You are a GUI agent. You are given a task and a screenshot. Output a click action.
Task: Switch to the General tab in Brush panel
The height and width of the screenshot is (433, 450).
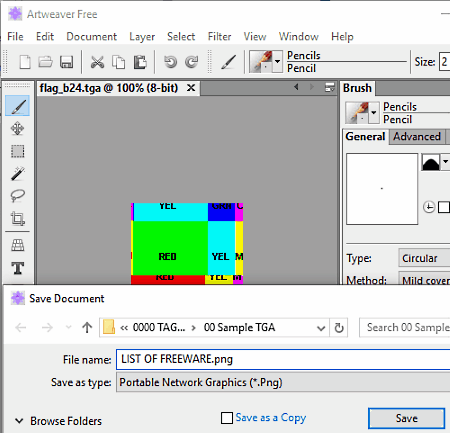tap(365, 137)
